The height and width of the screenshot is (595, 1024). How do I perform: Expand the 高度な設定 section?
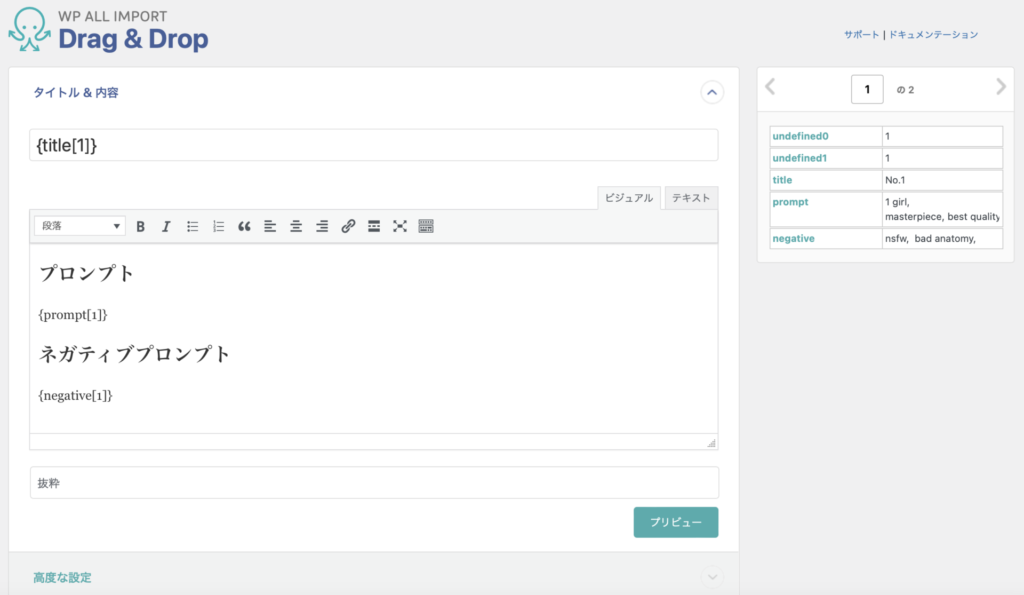point(712,577)
